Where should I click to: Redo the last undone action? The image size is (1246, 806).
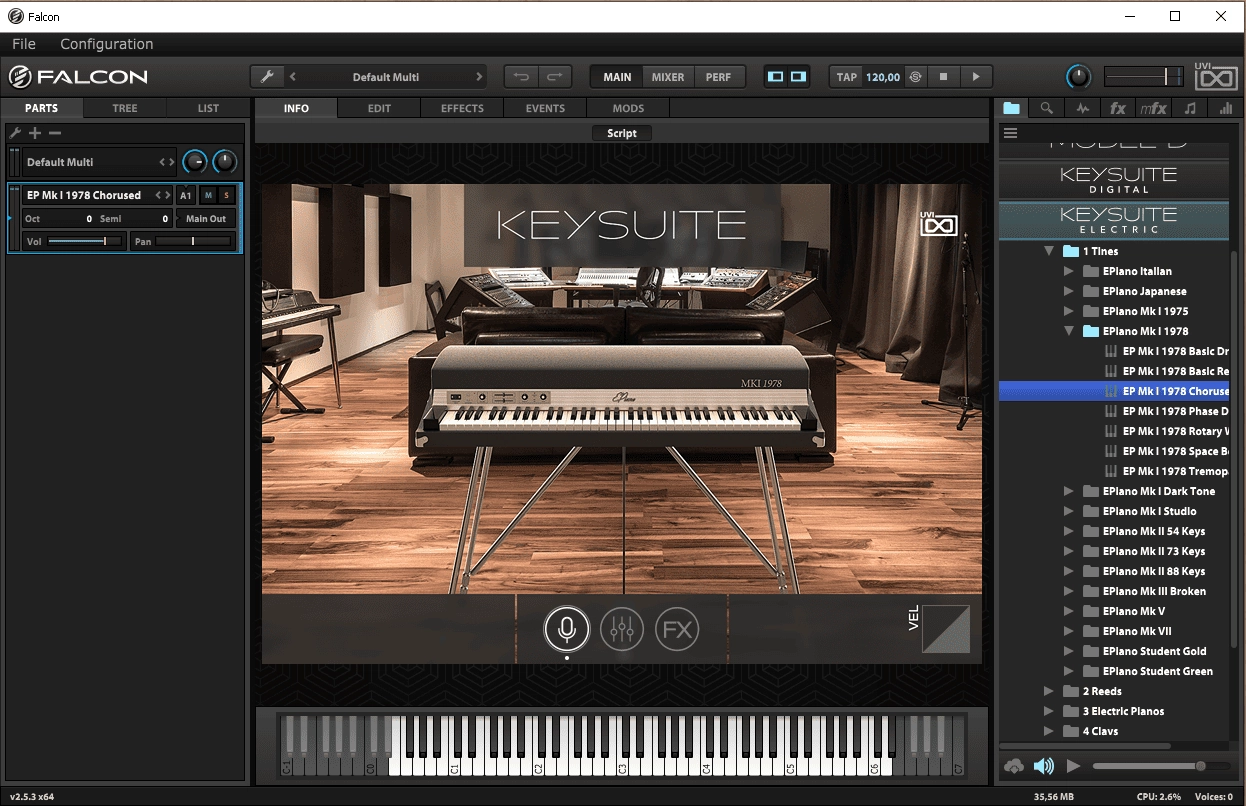(x=555, y=77)
